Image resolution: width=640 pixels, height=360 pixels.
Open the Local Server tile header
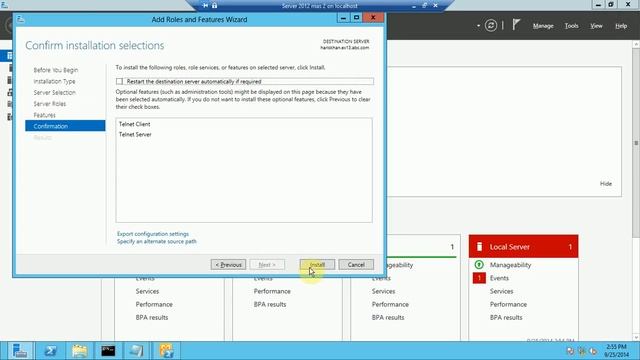[523, 247]
